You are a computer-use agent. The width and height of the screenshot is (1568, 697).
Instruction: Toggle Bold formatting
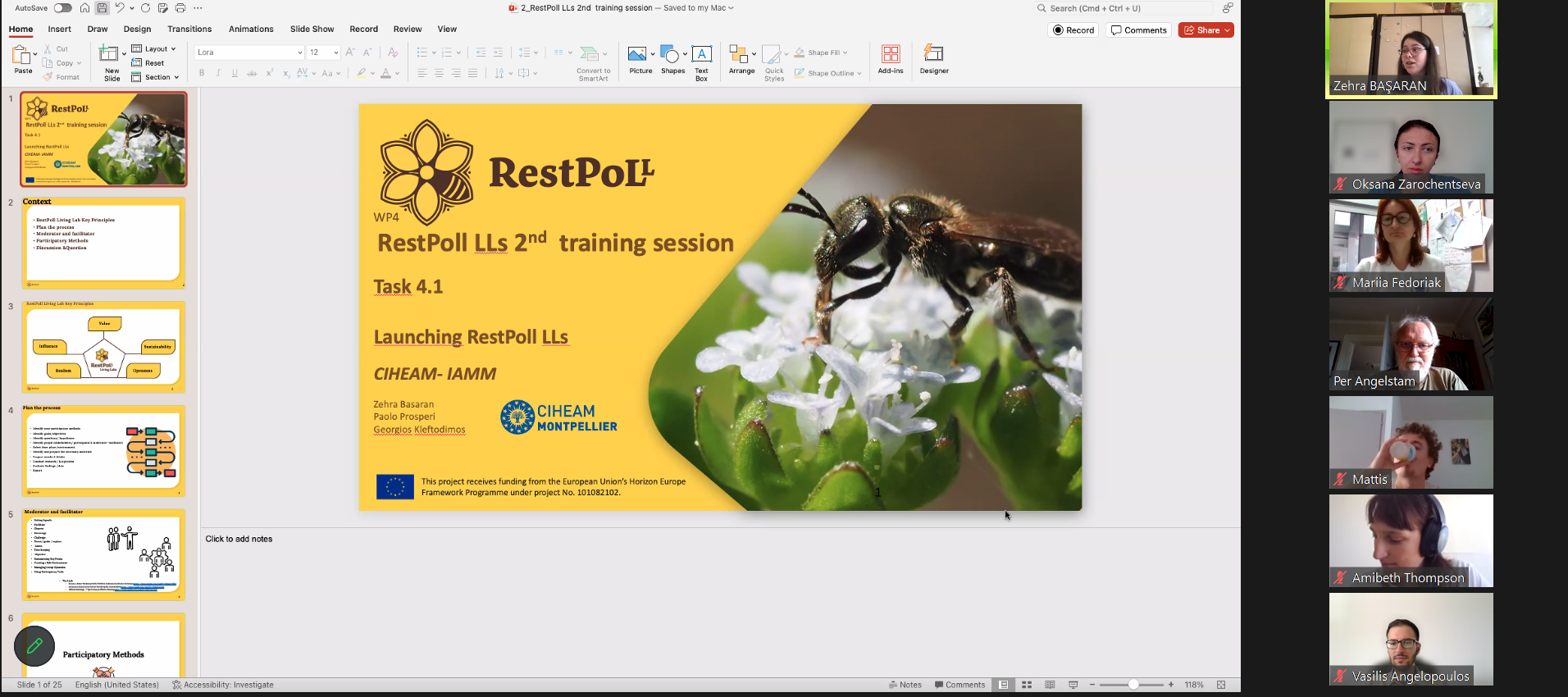[x=202, y=73]
